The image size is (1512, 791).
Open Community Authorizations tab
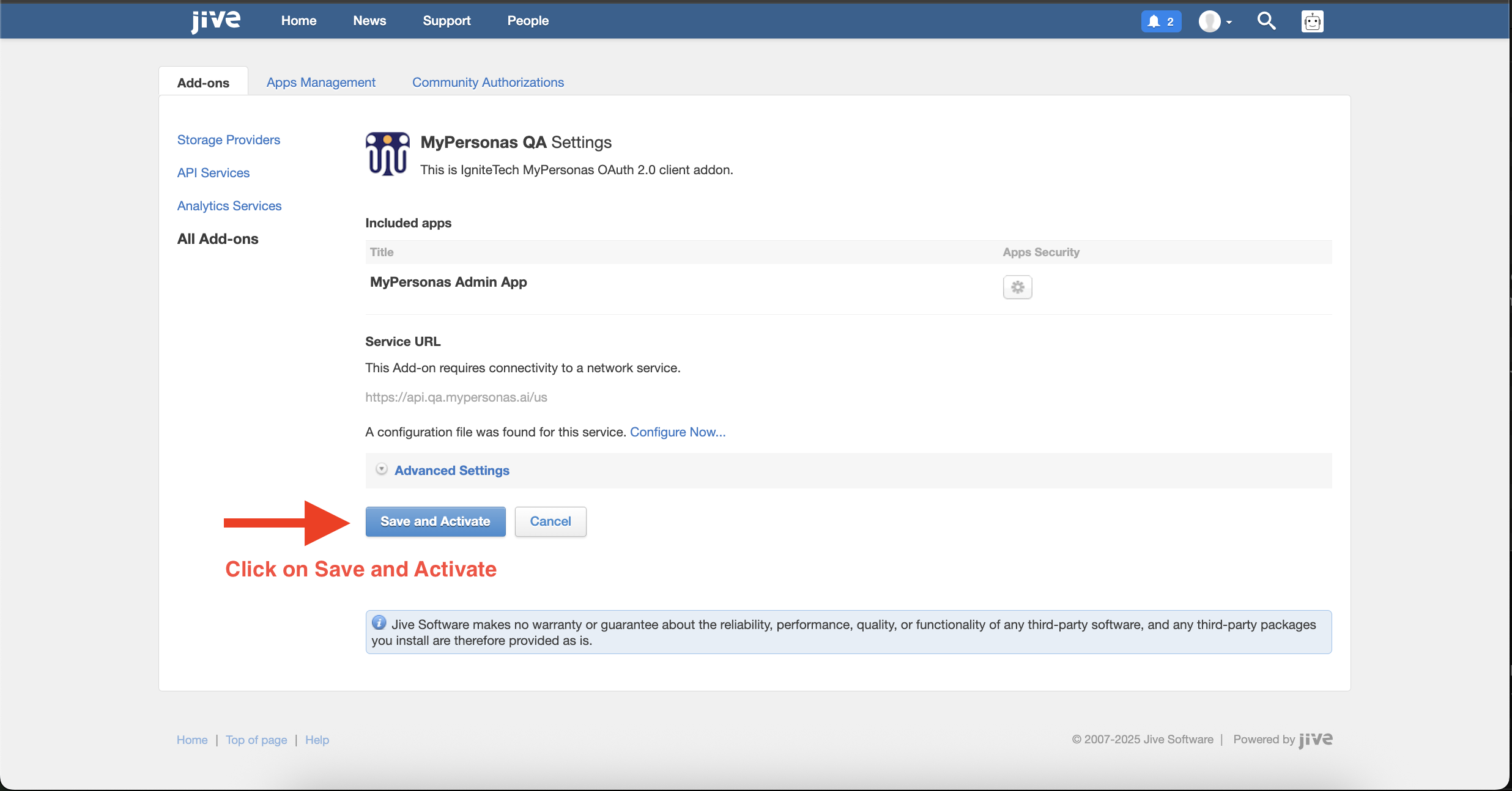click(487, 83)
